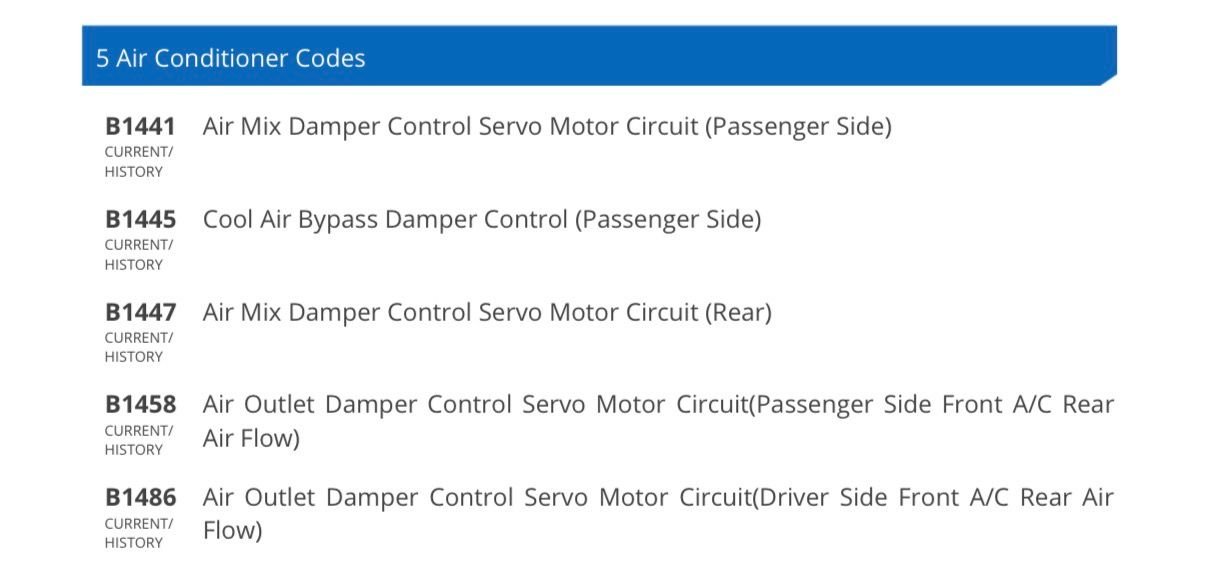
Task: Open the Air Mix Damper (Passenger Side) description
Action: pos(547,127)
